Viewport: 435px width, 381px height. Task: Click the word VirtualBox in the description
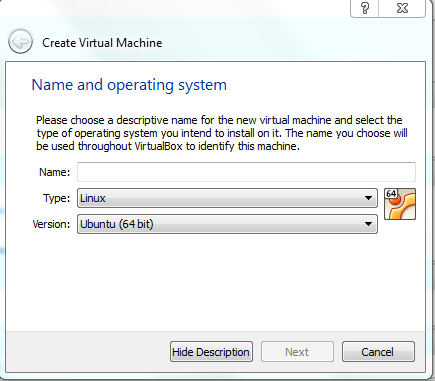158,146
